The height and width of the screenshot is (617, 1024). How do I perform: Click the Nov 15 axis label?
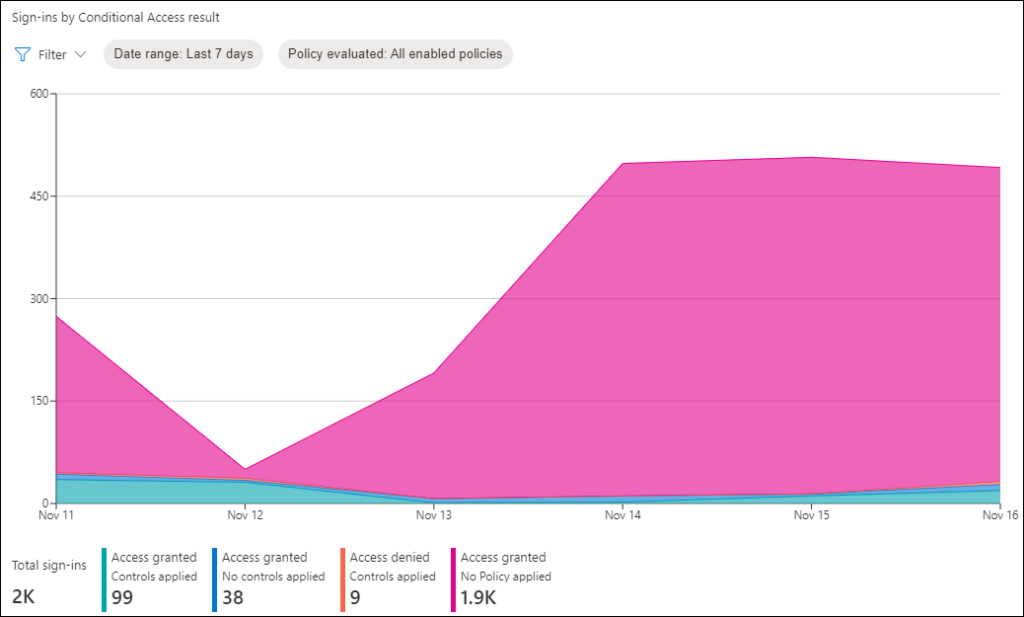pos(811,515)
